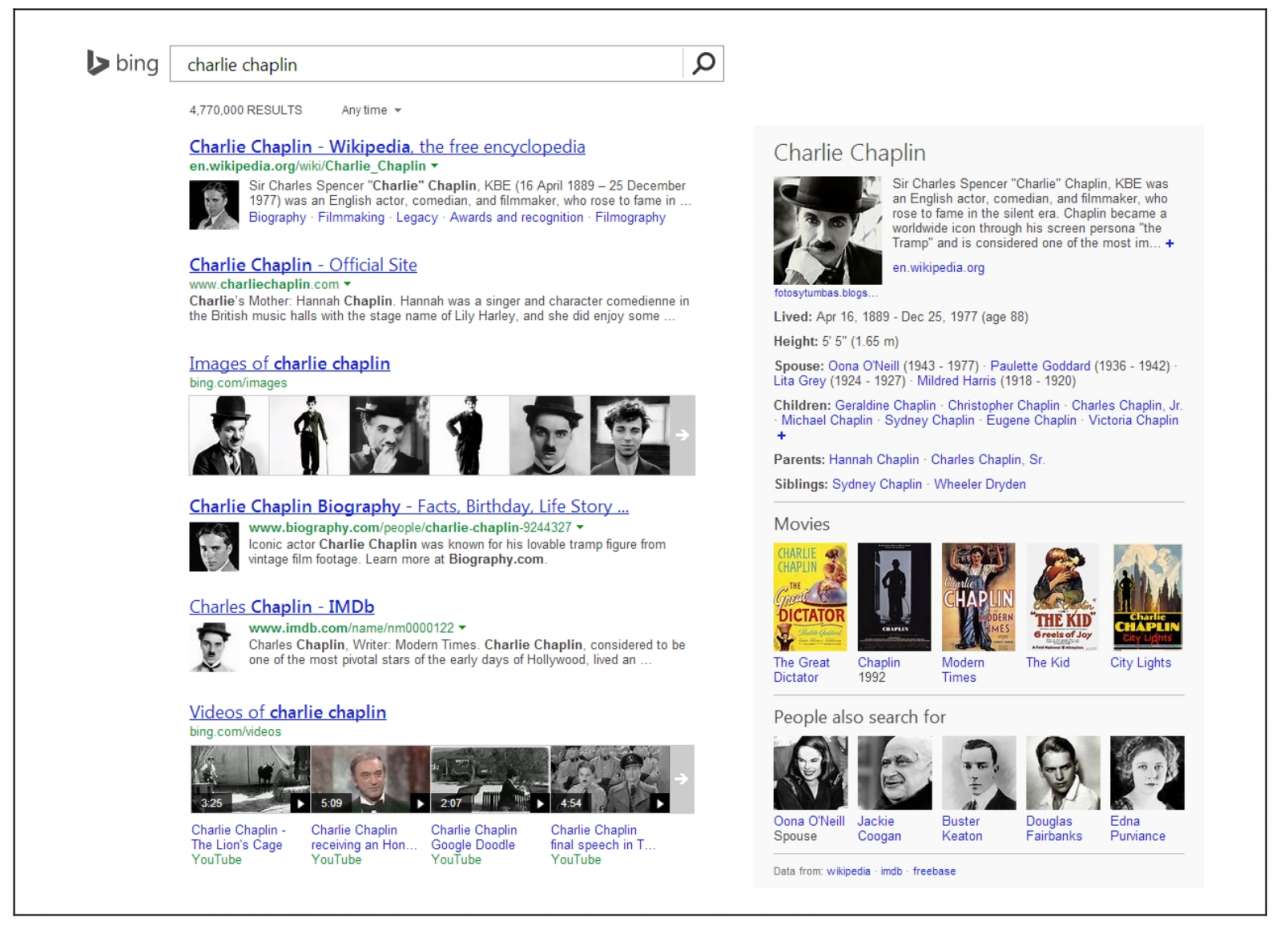Viewport: 1280px width, 929px height.
Task: Click the next arrow on the images strip
Action: 682,435
